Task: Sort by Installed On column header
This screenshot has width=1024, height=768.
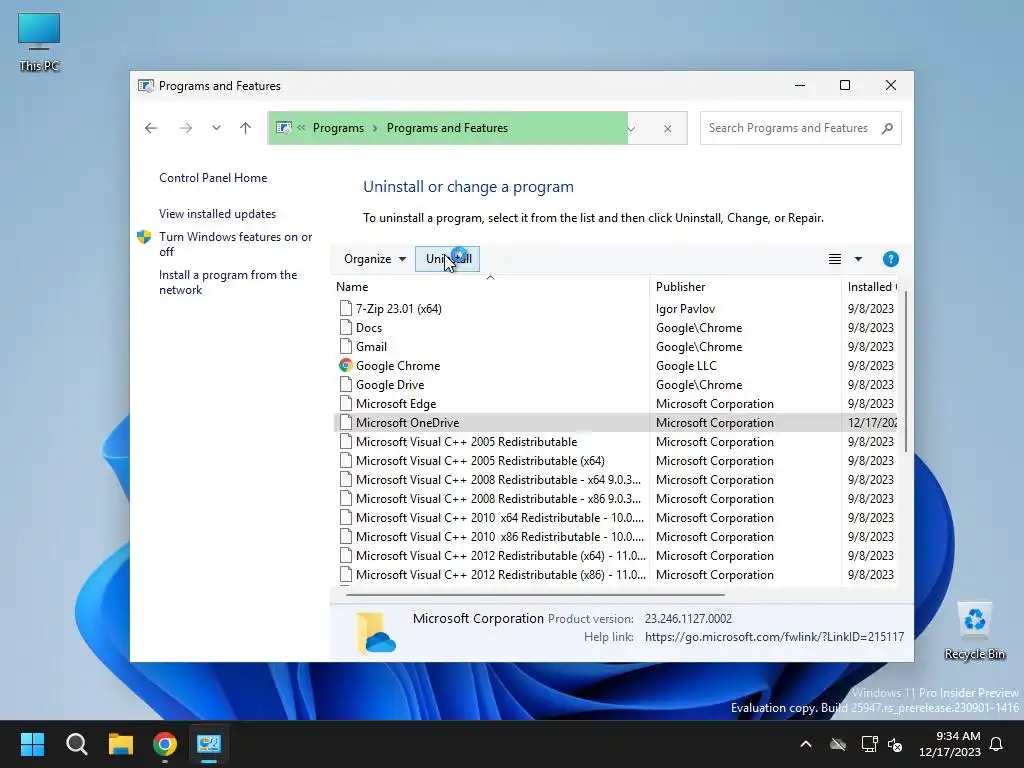Action: pos(870,287)
